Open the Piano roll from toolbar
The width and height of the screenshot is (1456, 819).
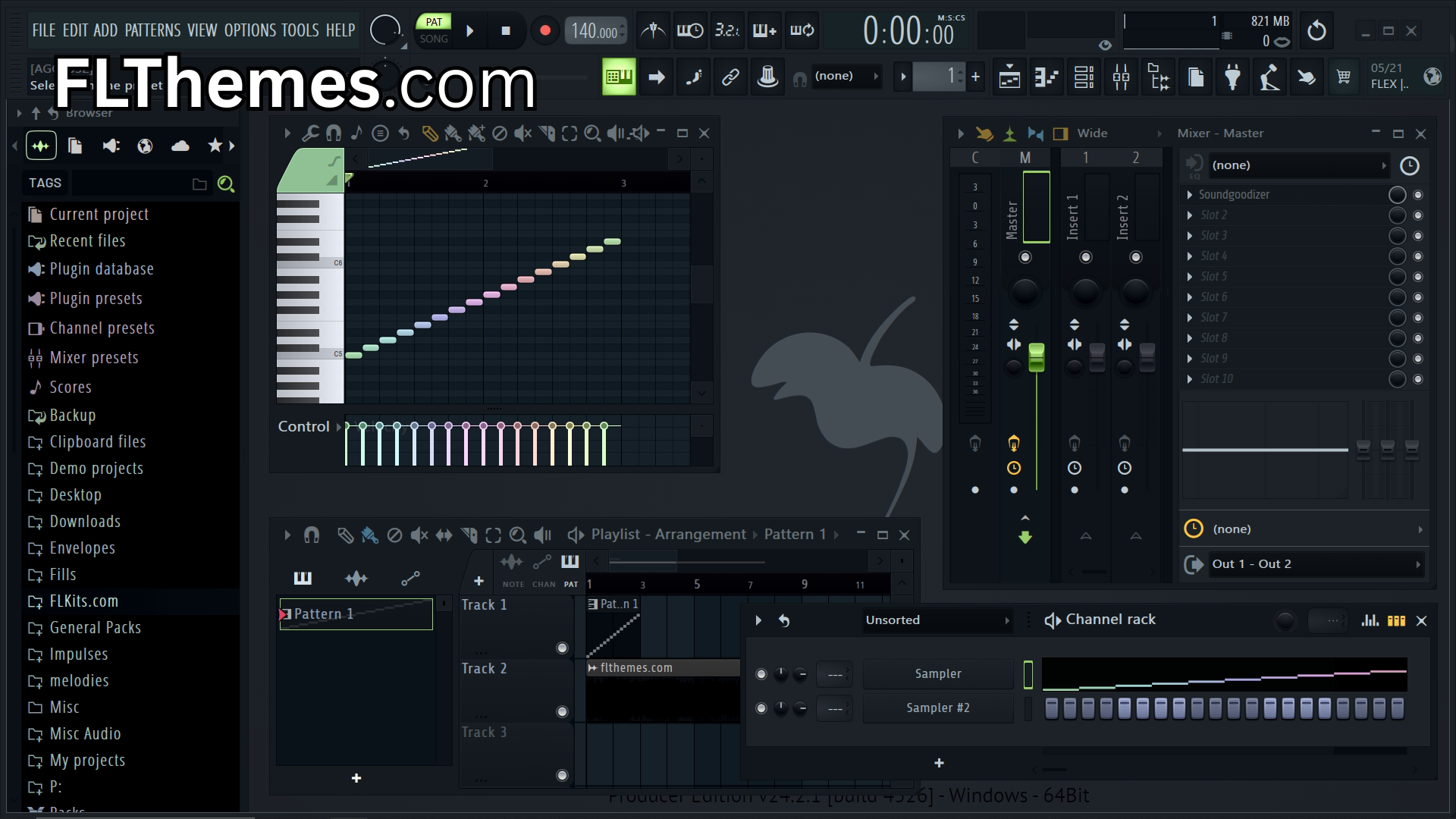(1046, 77)
